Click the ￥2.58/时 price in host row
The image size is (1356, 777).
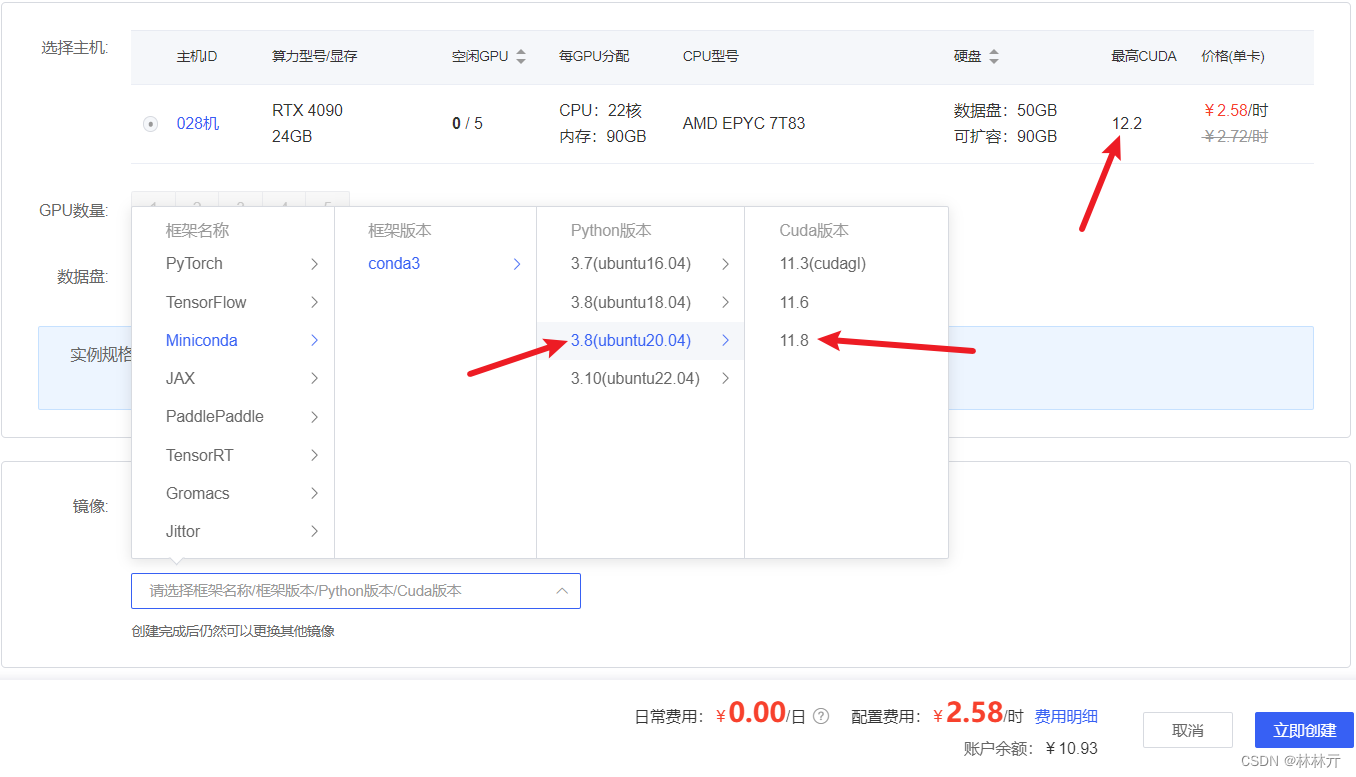1236,110
